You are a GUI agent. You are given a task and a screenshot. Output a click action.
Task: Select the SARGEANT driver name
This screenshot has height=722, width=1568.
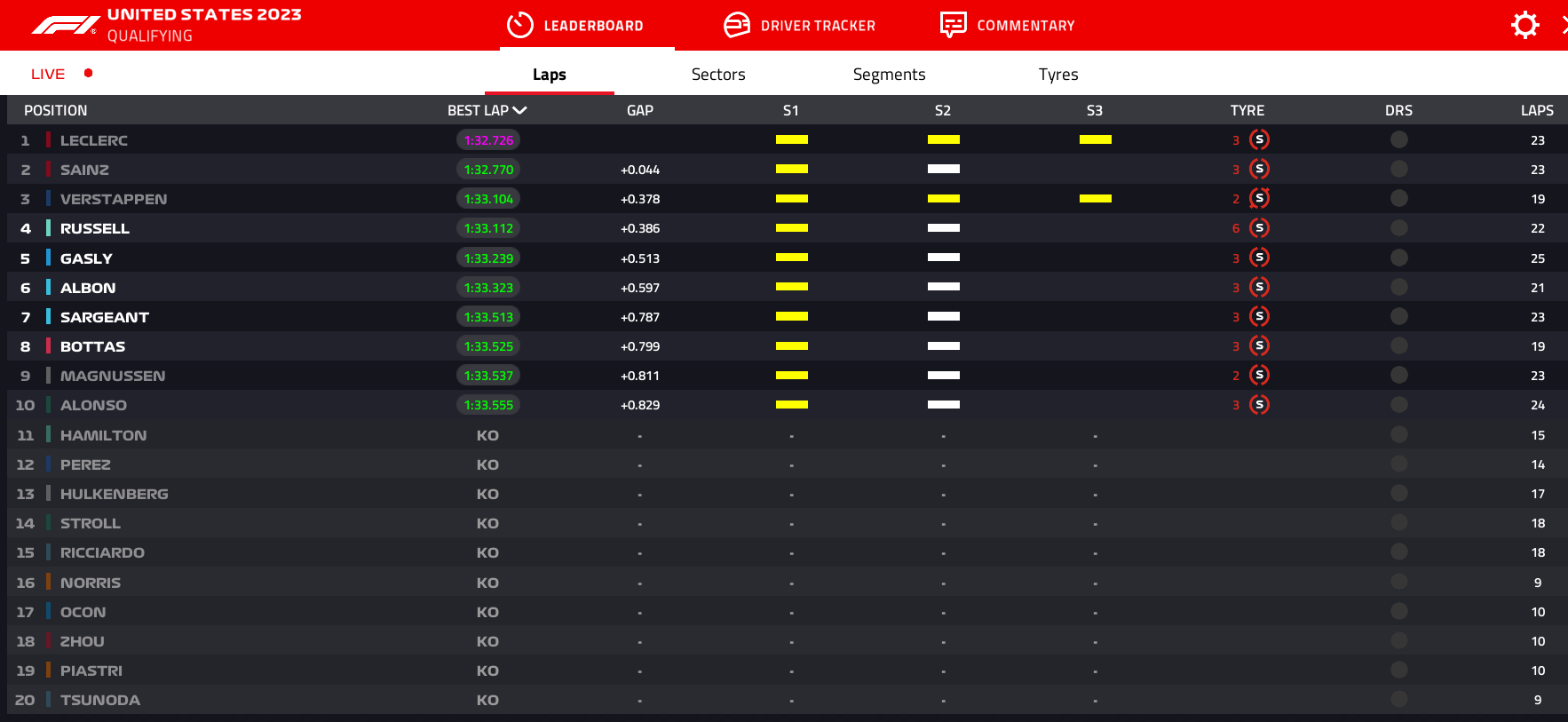point(105,317)
